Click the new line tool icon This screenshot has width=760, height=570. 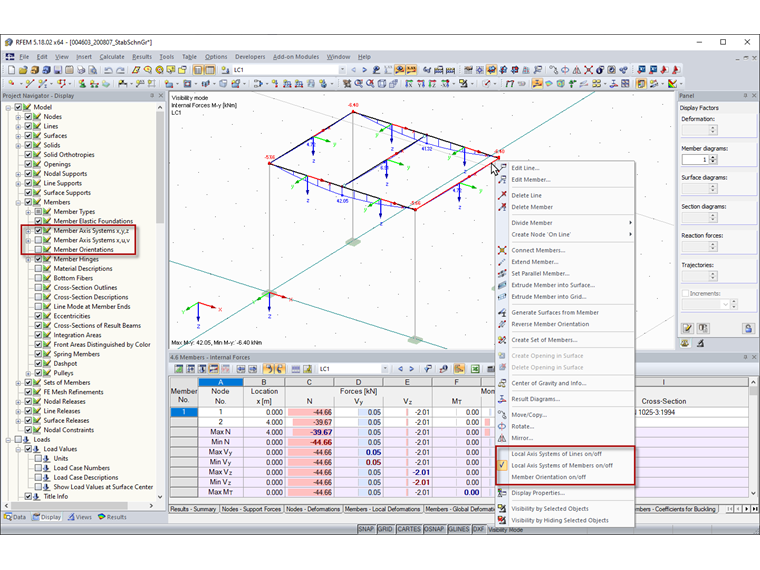pyautogui.click(x=30, y=84)
